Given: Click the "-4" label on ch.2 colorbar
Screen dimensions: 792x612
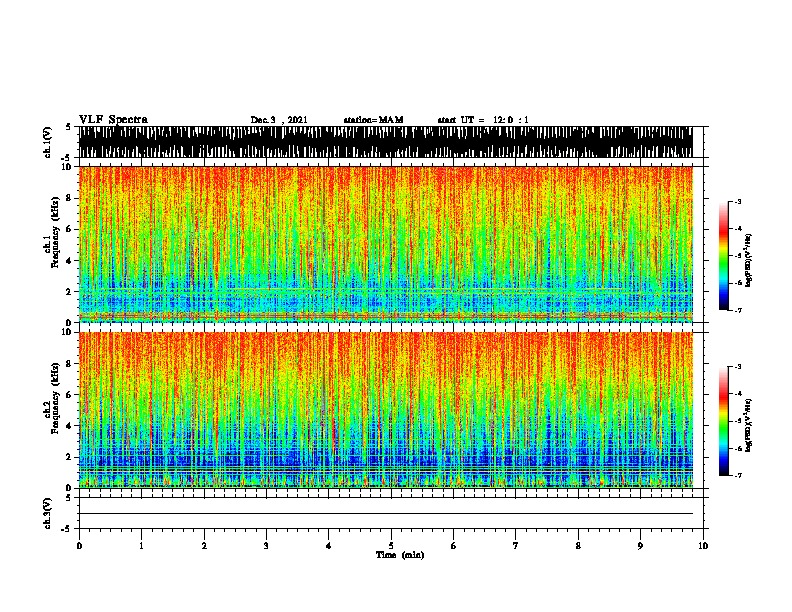Looking at the screenshot, I should click(738, 394).
